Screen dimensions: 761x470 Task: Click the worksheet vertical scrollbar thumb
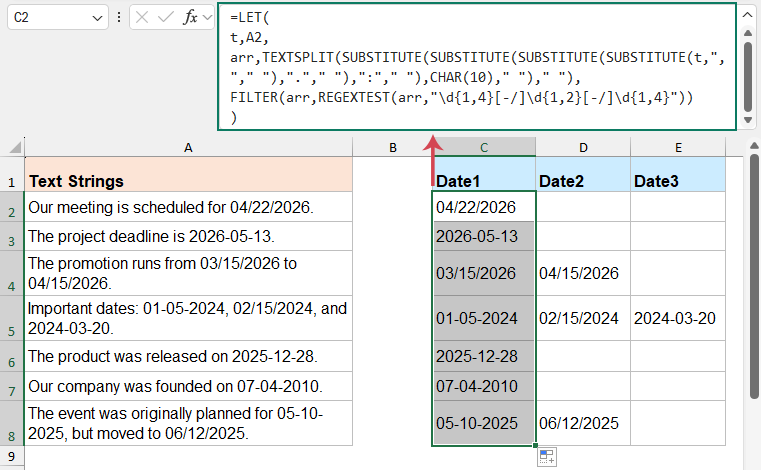754,277
